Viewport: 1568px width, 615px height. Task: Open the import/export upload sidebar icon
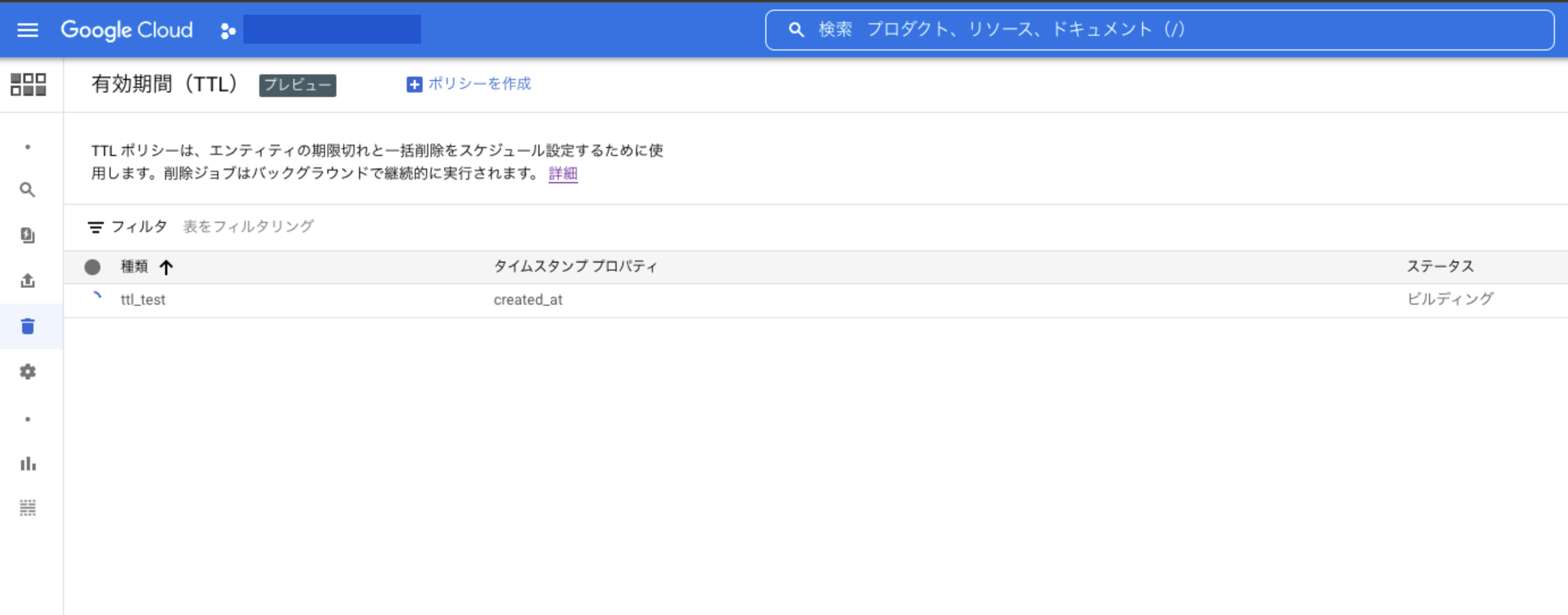(x=27, y=281)
